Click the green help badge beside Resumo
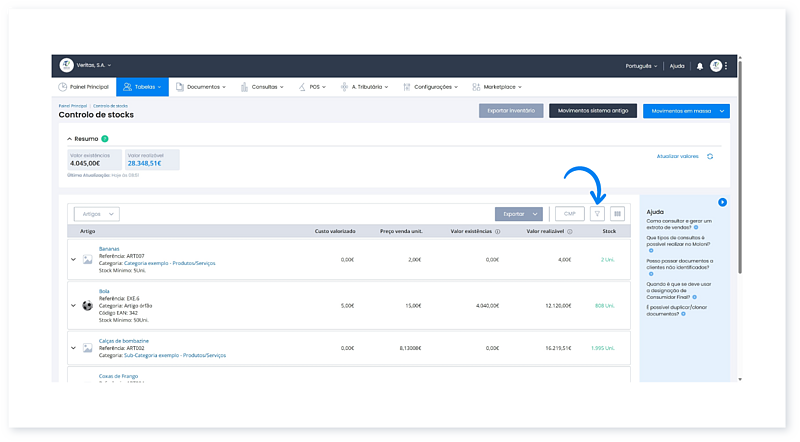This screenshot has height=442, width=800. (x=104, y=138)
